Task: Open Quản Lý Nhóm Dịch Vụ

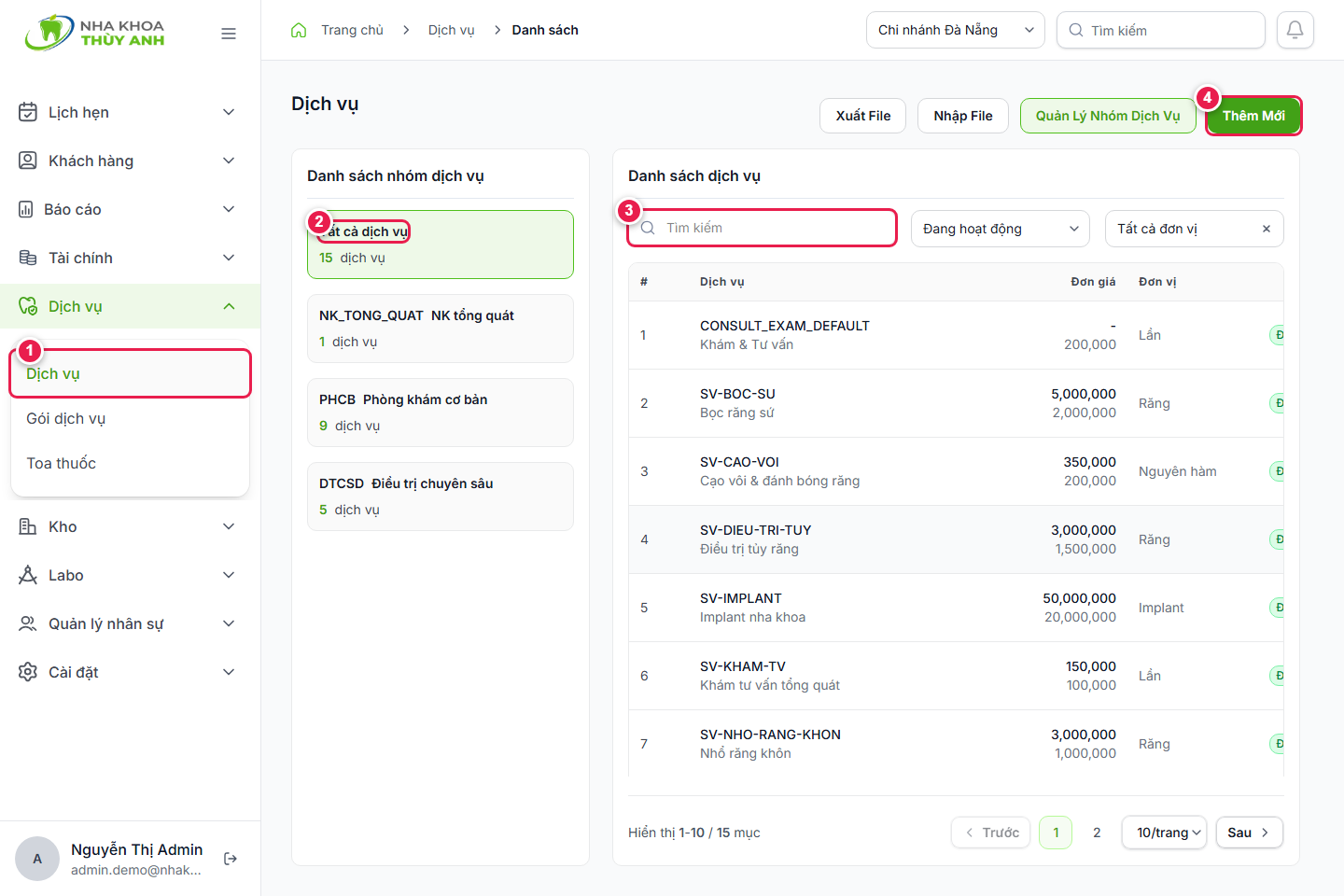Action: (1108, 116)
